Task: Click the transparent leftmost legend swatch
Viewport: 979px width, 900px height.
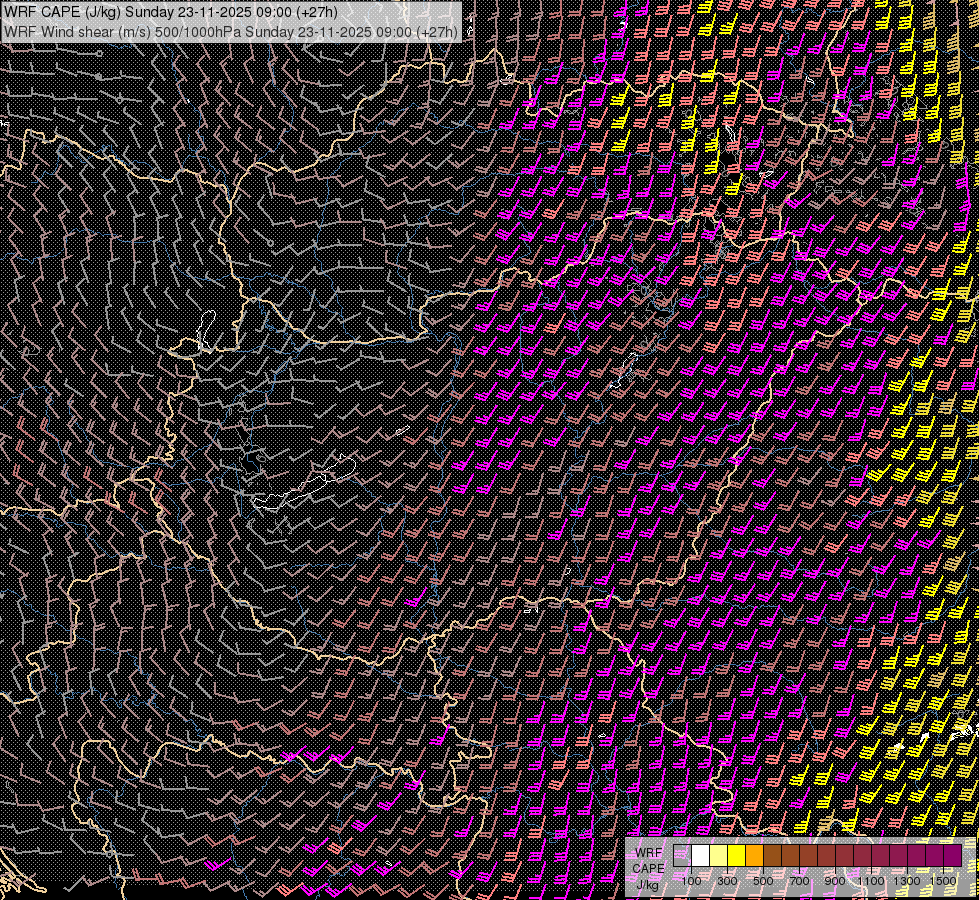Action: click(682, 855)
